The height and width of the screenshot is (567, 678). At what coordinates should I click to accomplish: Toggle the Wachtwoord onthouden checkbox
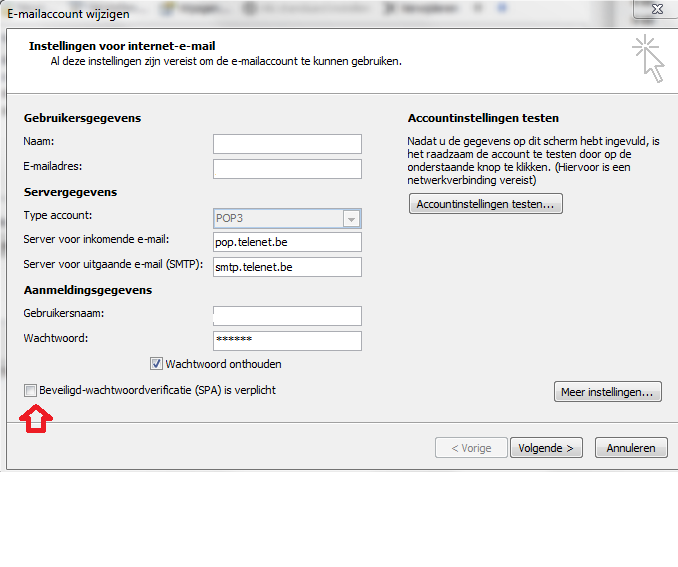click(156, 364)
